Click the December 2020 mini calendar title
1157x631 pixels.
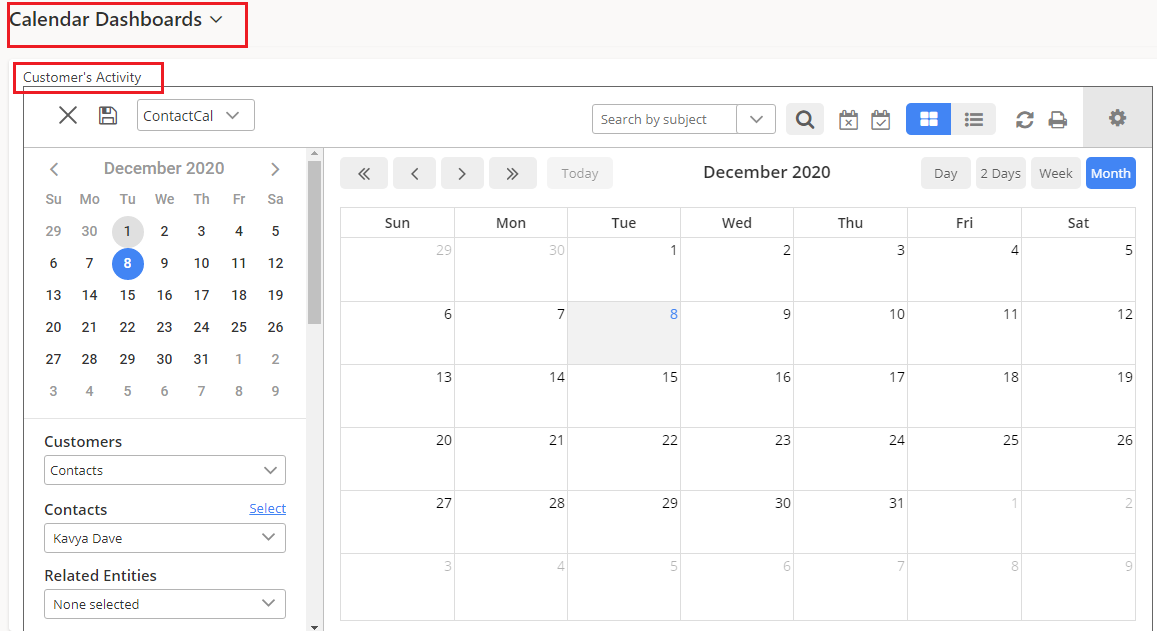point(164,168)
